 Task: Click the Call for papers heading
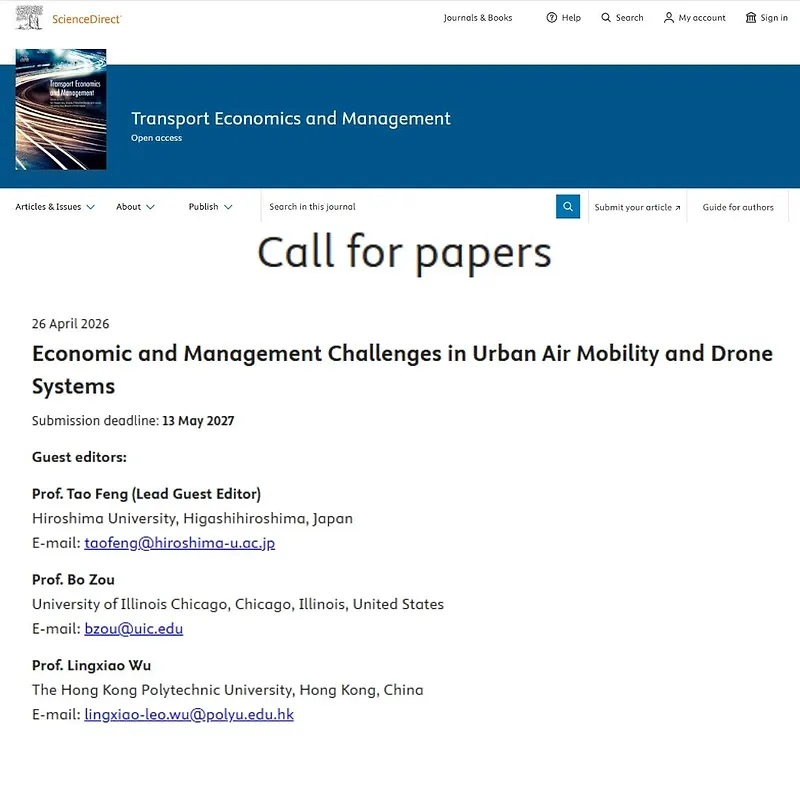click(405, 253)
